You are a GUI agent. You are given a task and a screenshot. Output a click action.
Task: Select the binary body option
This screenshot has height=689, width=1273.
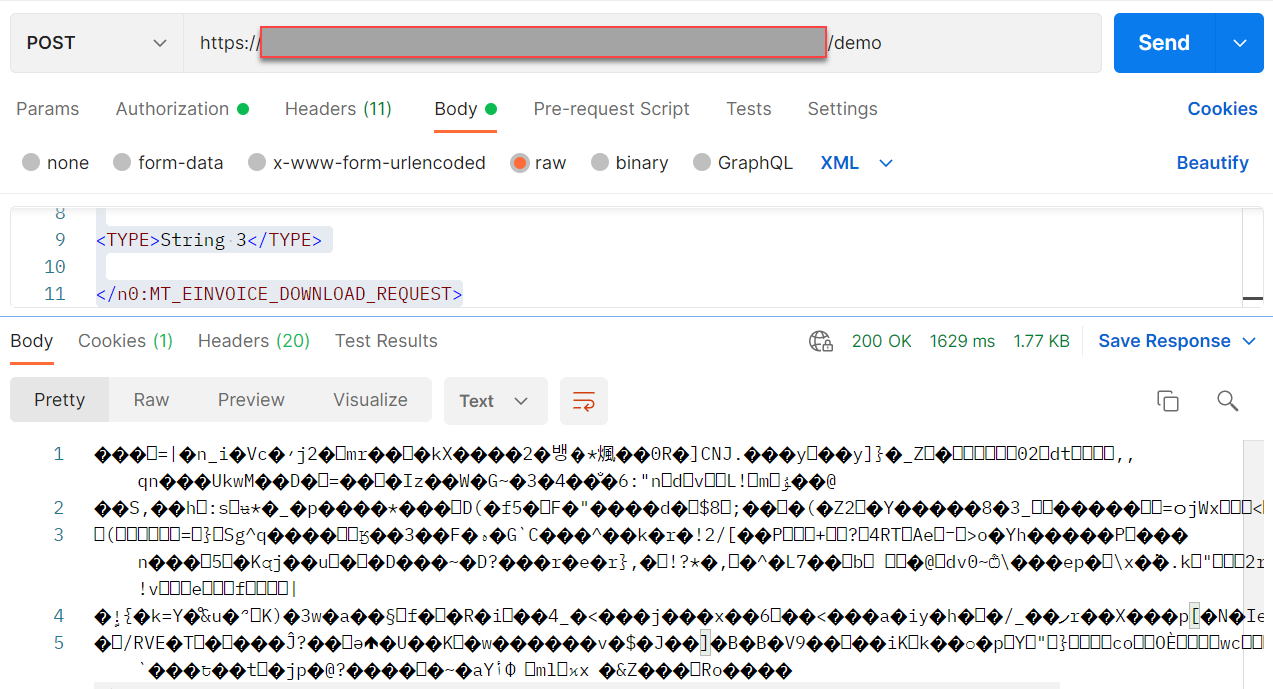coord(600,163)
